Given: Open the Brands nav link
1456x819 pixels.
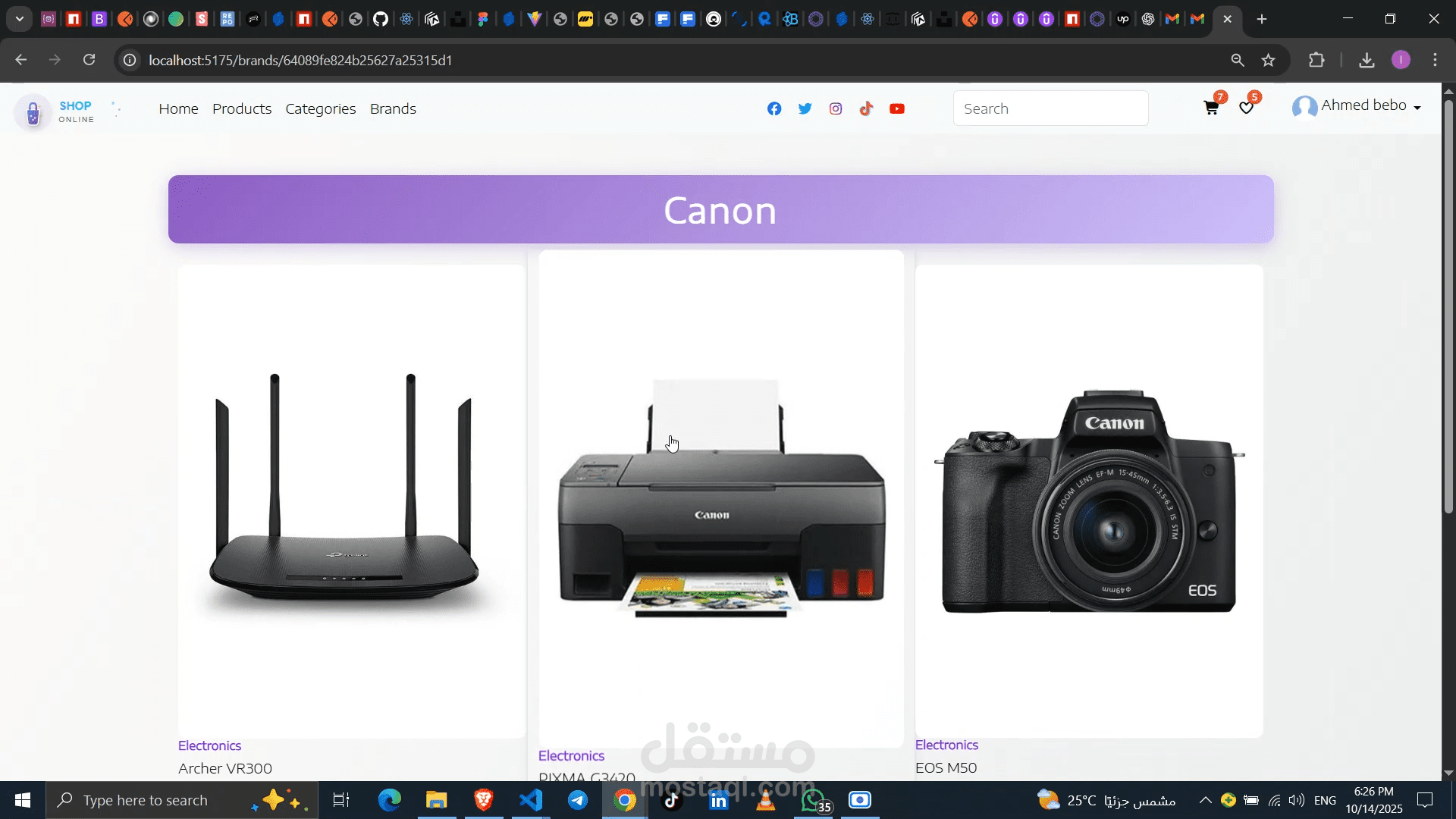Looking at the screenshot, I should [393, 108].
